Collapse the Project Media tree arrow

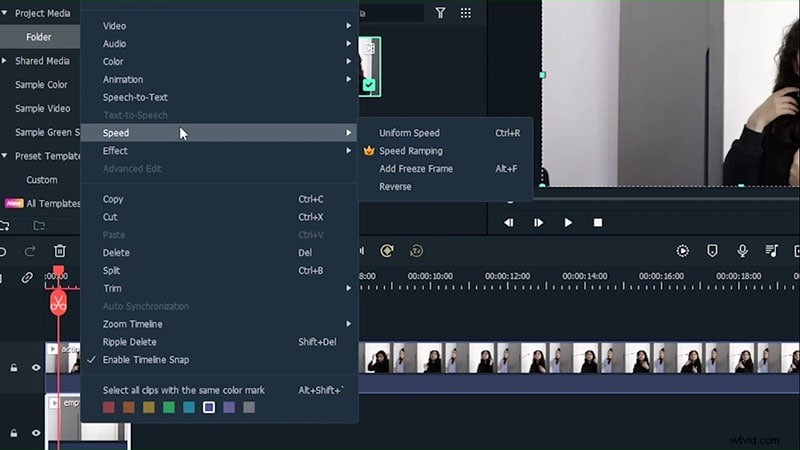[x=4, y=13]
